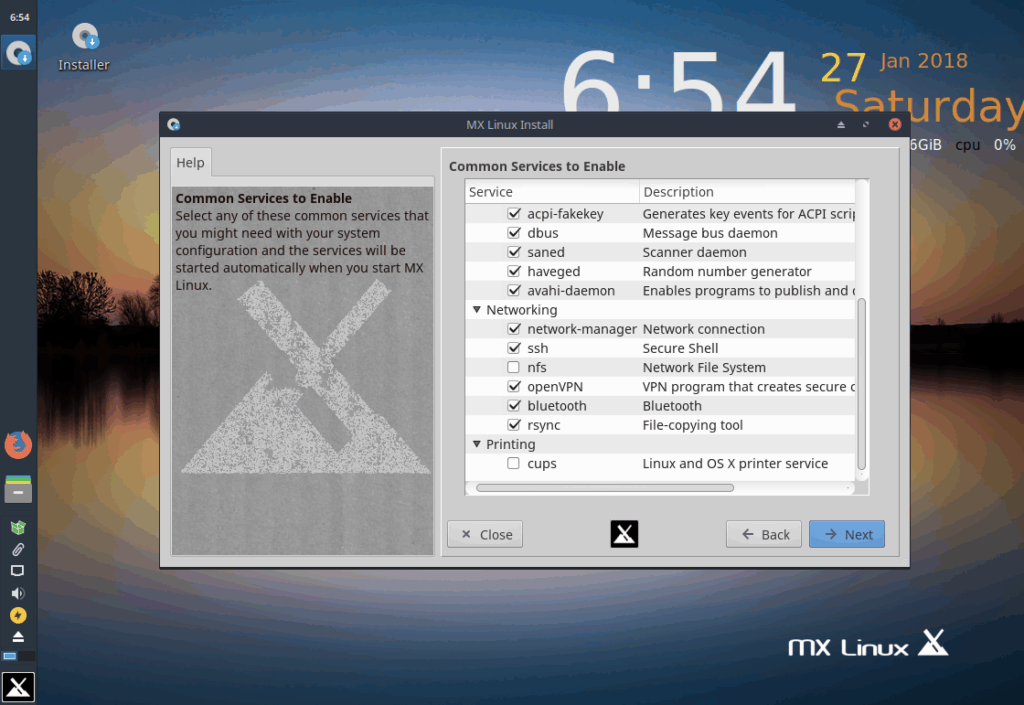Click the Close button

(485, 534)
